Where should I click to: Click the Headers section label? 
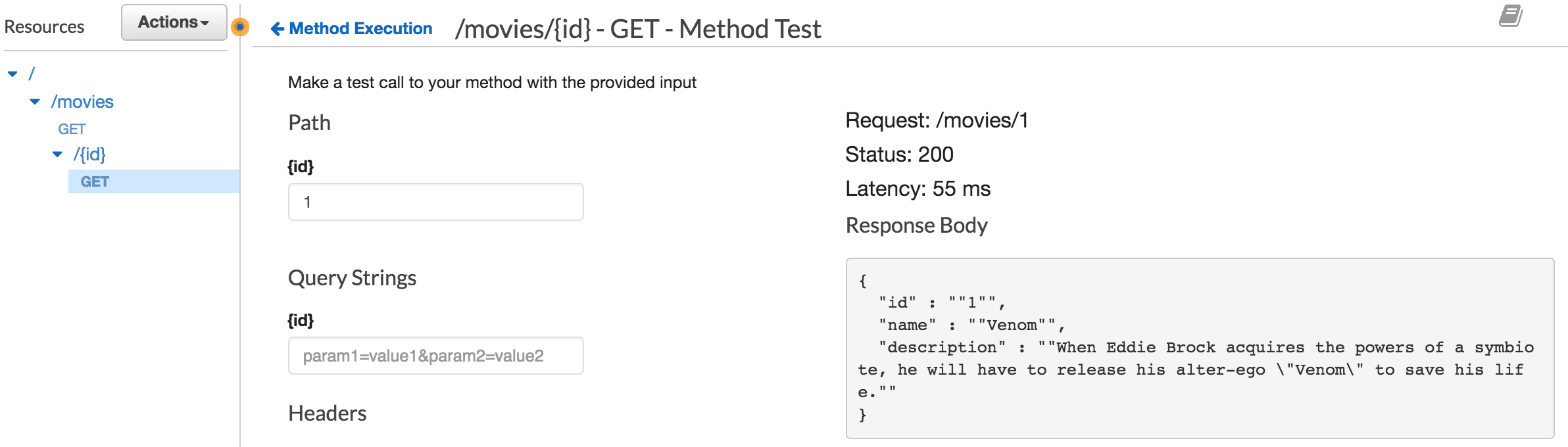(x=327, y=413)
